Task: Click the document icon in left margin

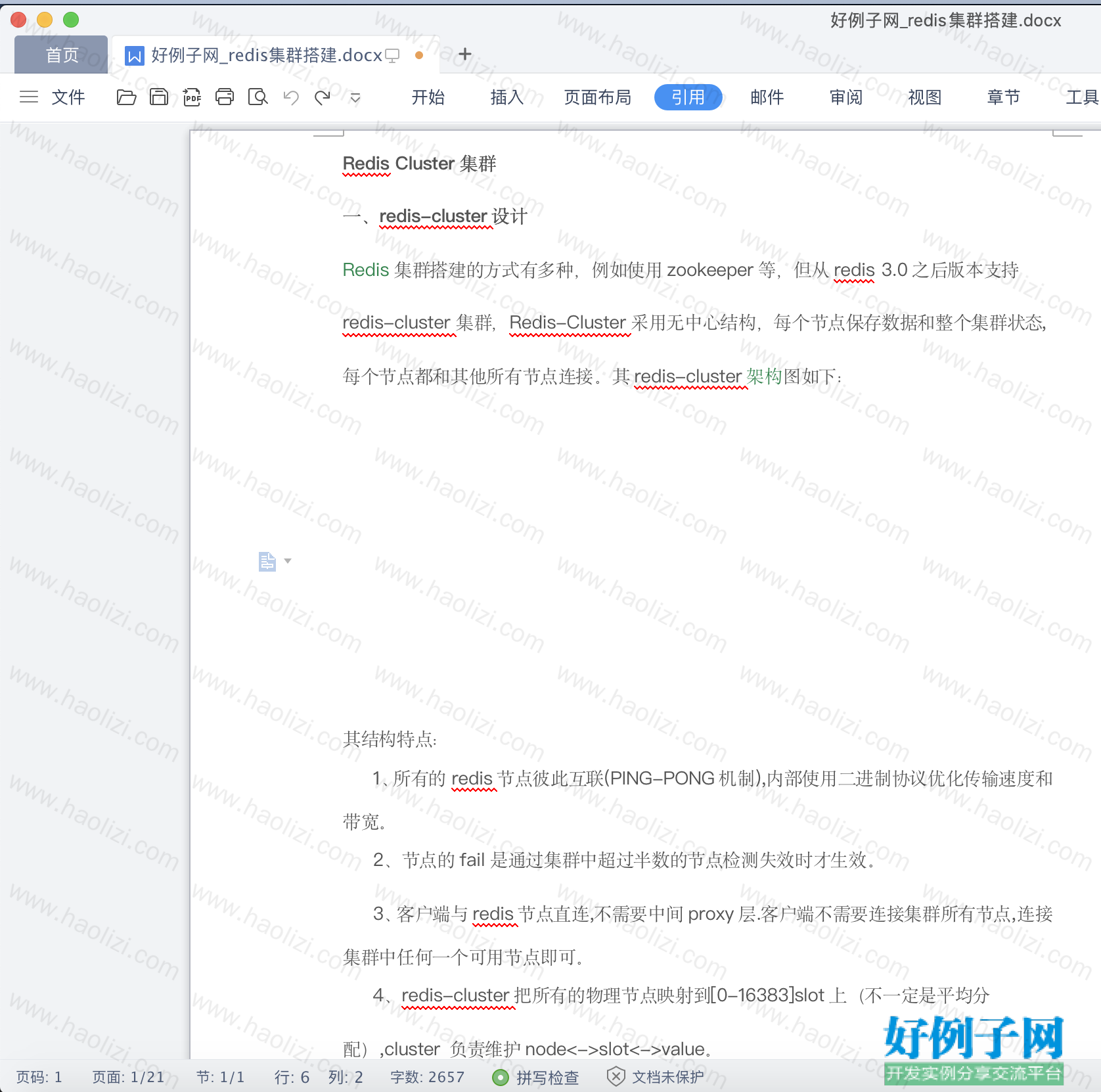Action: [x=267, y=561]
